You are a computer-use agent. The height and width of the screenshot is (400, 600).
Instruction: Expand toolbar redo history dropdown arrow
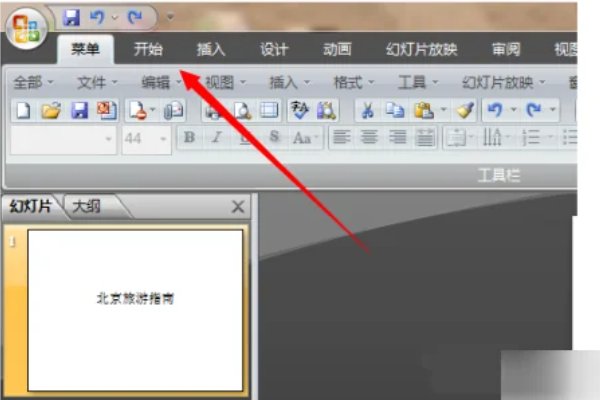point(552,110)
